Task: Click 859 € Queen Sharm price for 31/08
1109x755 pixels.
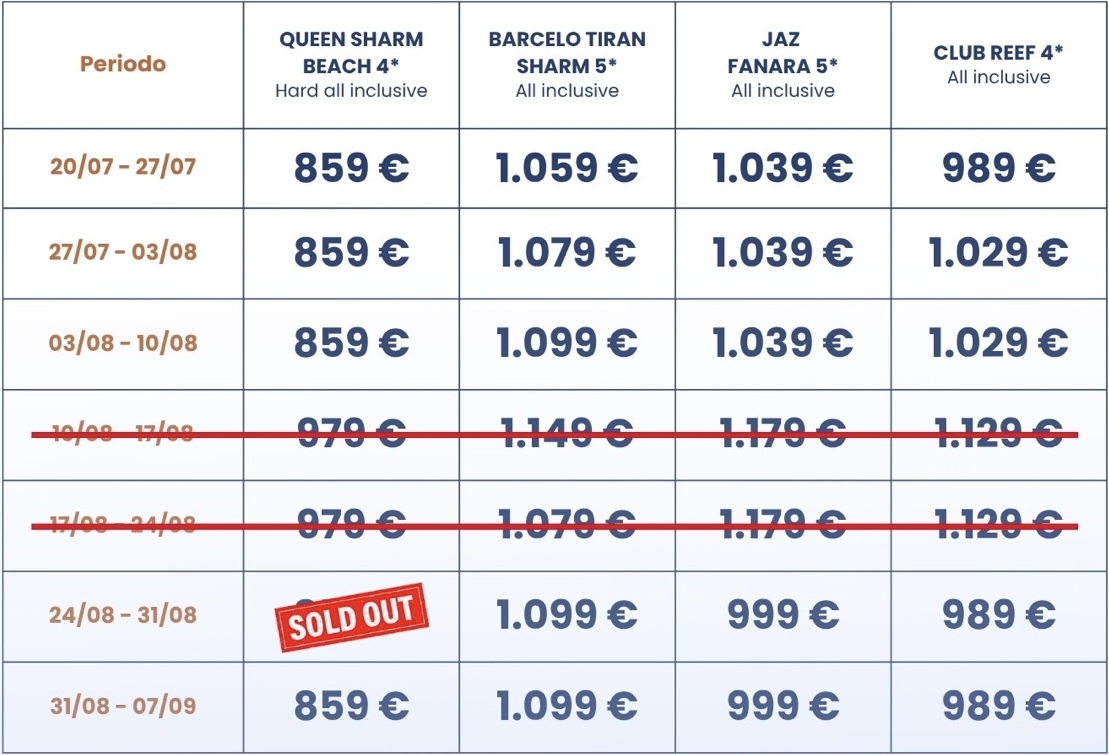Action: click(x=351, y=705)
